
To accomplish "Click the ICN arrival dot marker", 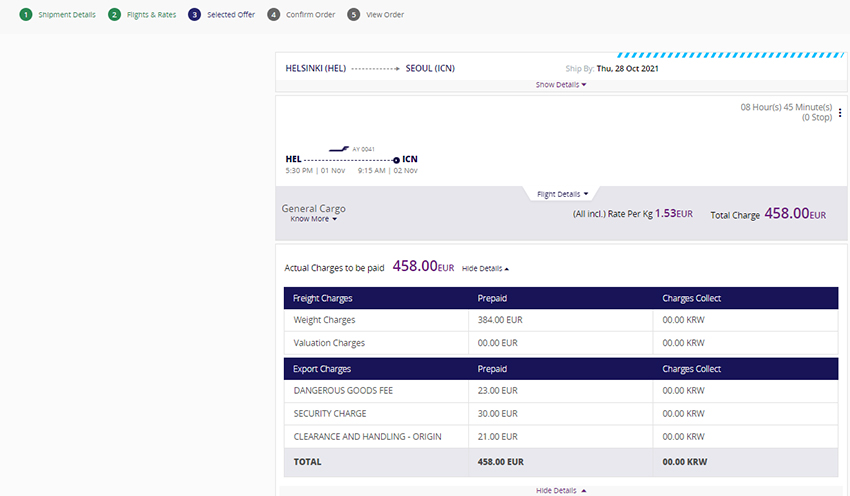I will 396,160.
